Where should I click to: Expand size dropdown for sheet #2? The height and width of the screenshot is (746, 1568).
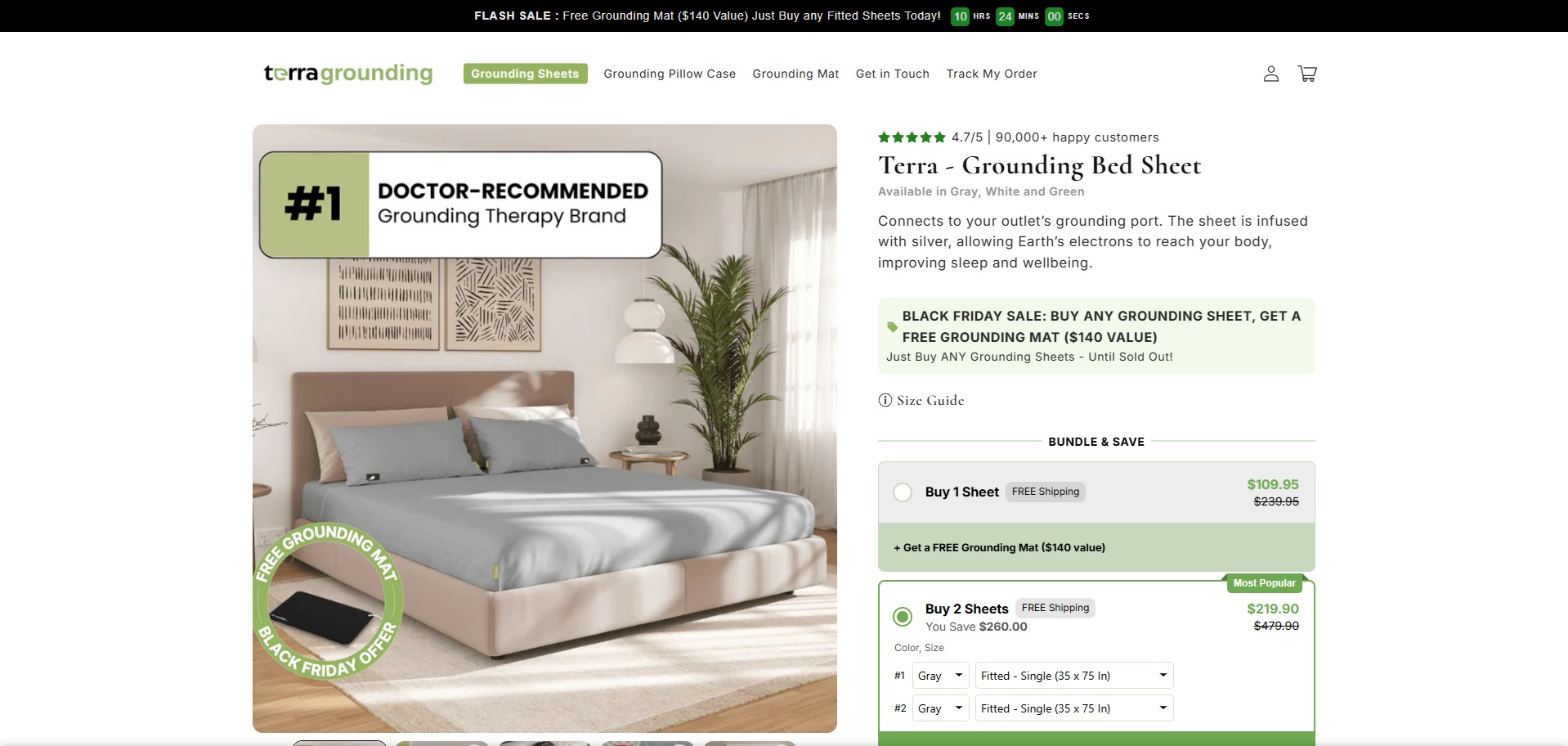pos(1074,708)
